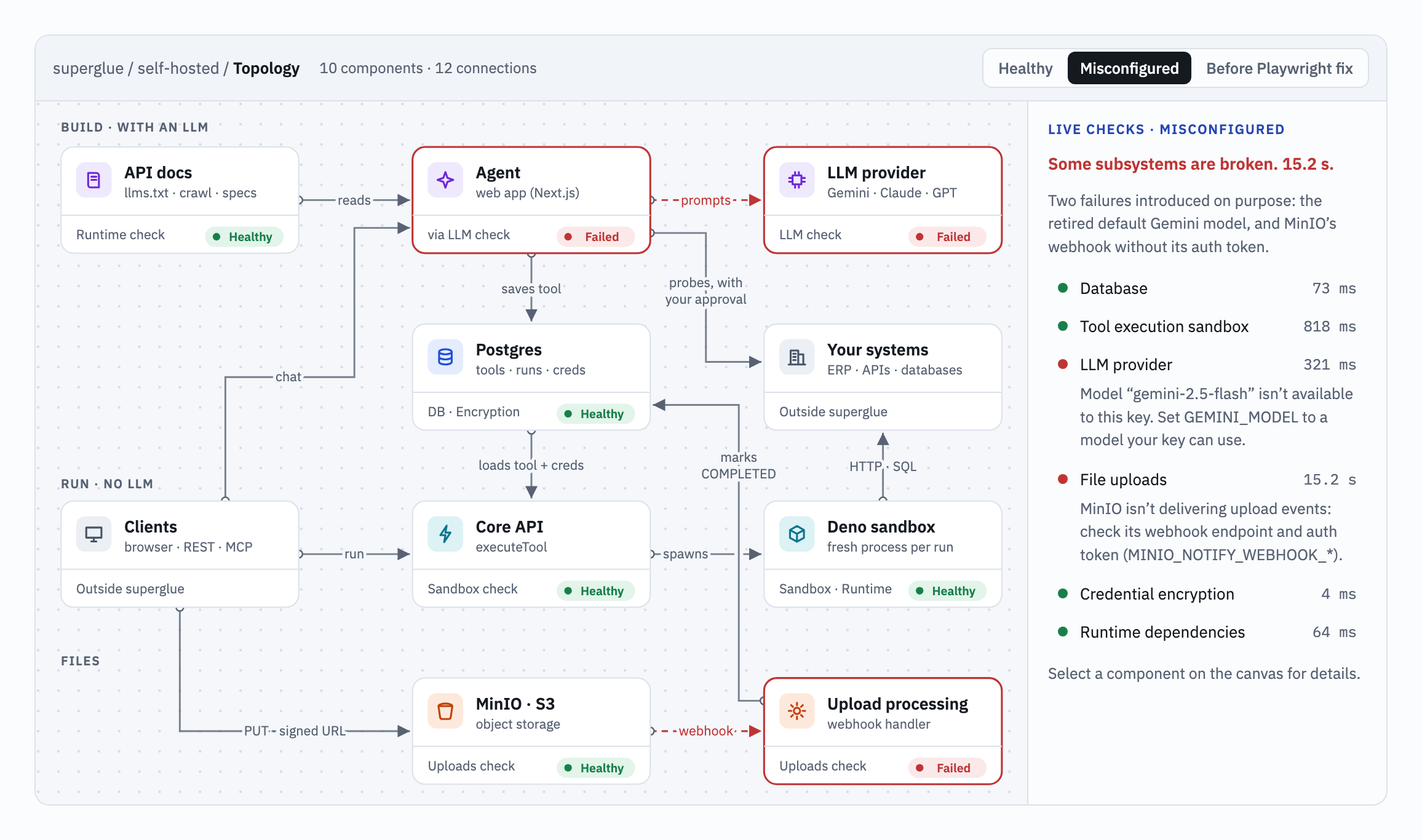Select the Misconfigured tab

coord(1129,68)
